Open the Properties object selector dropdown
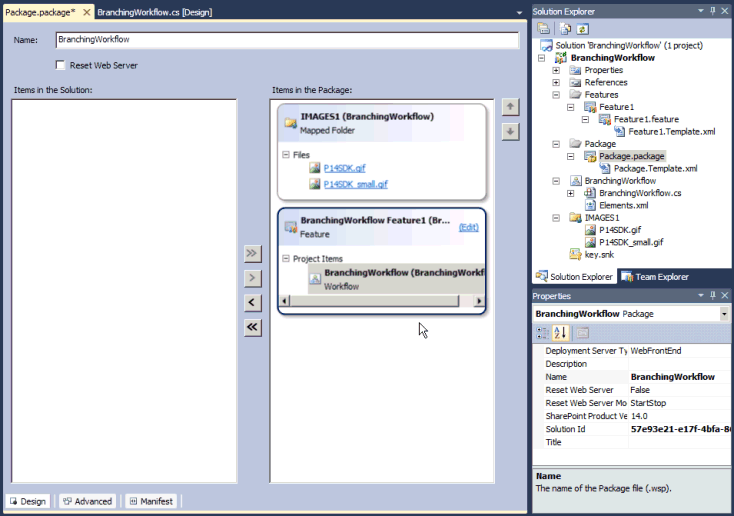 coord(724,314)
